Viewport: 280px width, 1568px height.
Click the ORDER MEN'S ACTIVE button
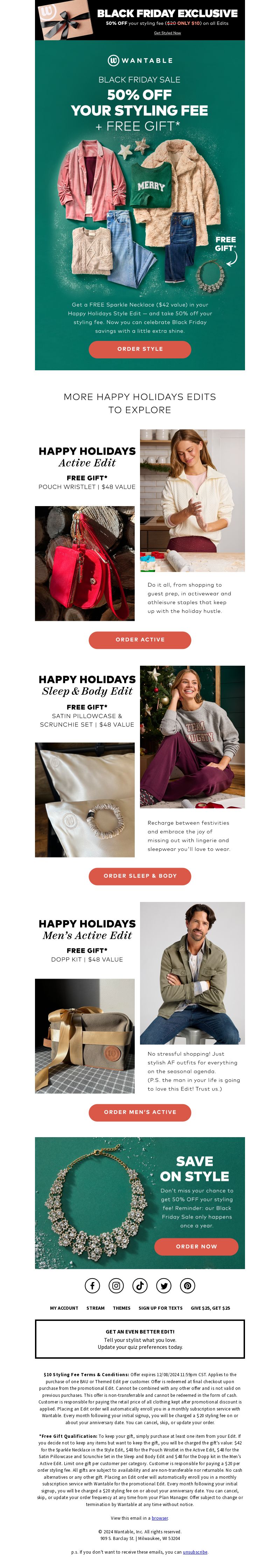click(140, 1112)
